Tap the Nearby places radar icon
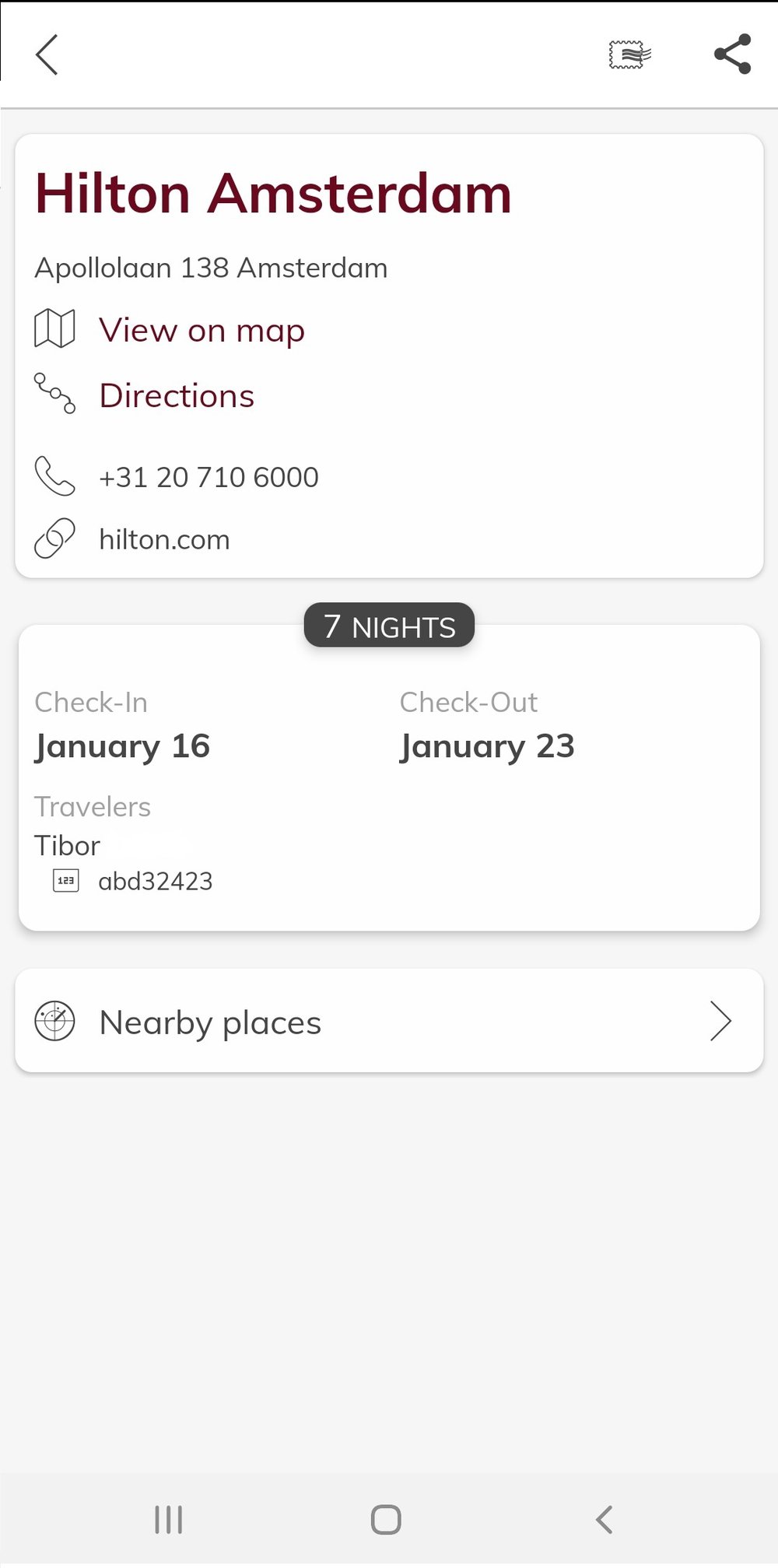The height and width of the screenshot is (1568, 778). point(54,1021)
